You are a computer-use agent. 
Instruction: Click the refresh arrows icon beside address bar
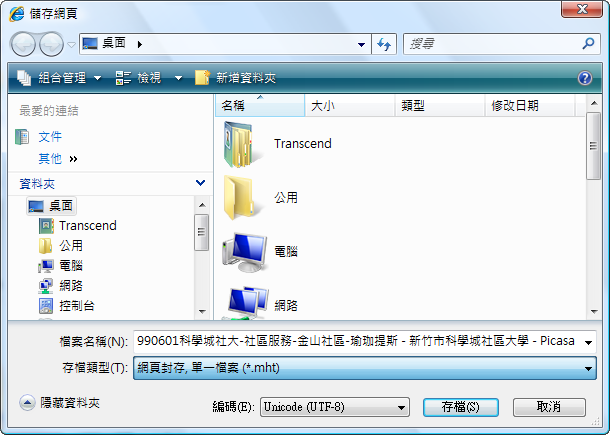(384, 44)
